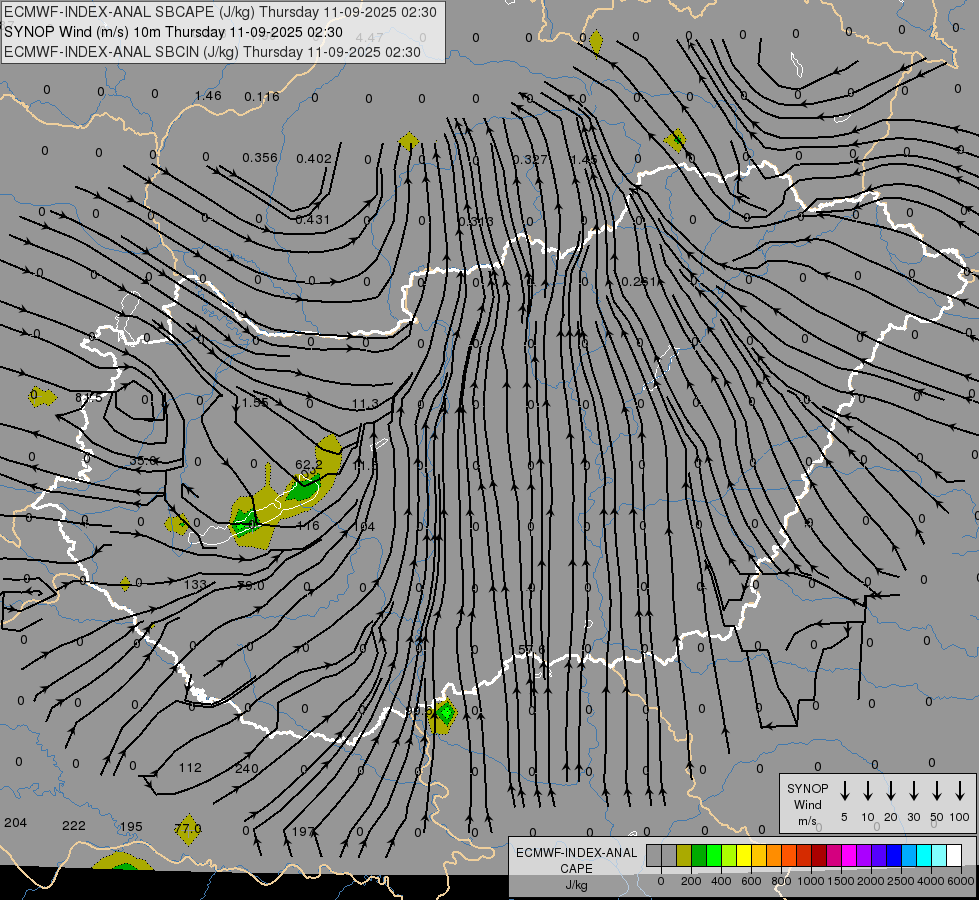Click the 62.2 value near green area
Screen dimensions: 979x900
pyautogui.click(x=309, y=464)
